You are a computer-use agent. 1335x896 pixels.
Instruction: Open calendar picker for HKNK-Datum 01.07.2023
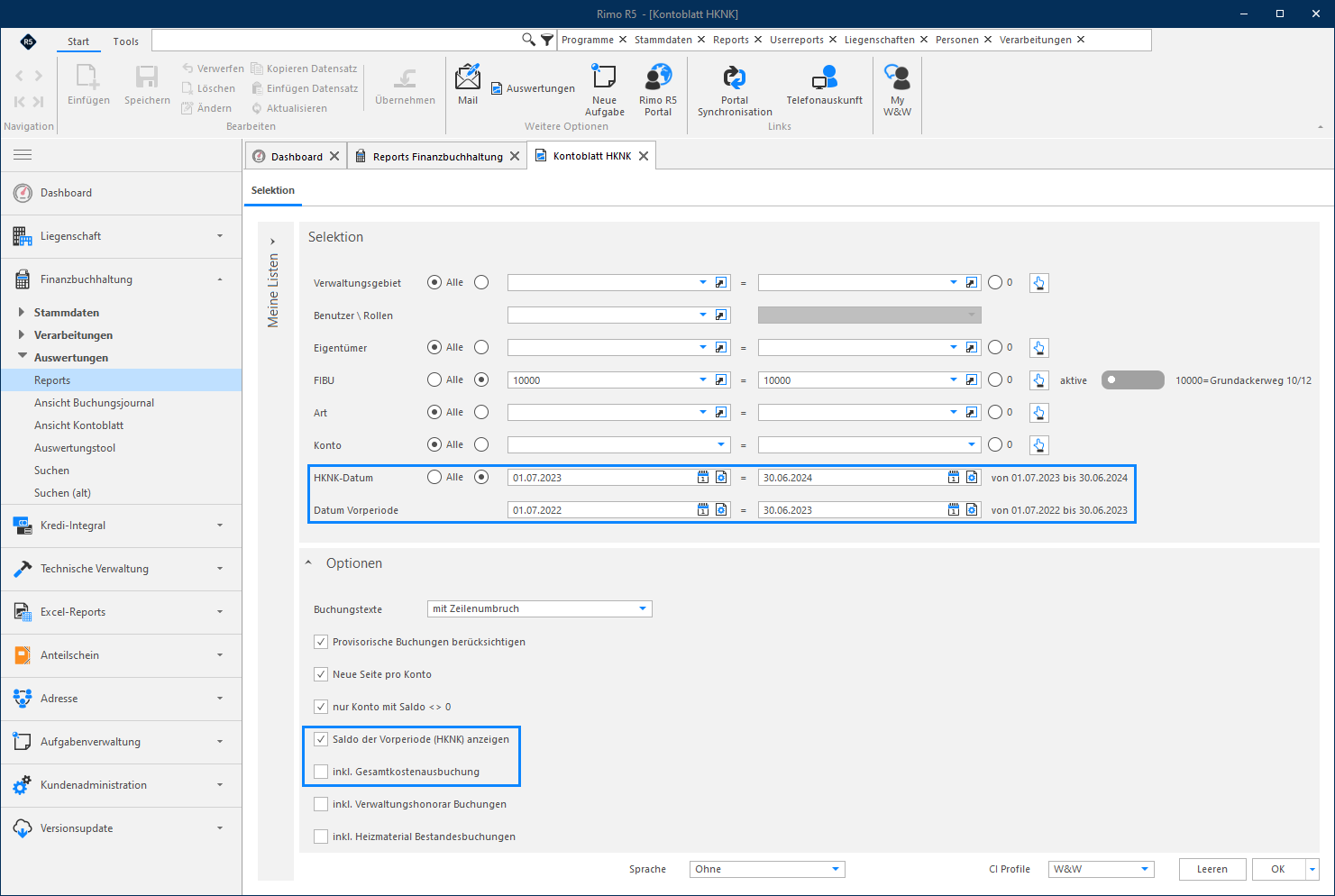click(x=703, y=478)
